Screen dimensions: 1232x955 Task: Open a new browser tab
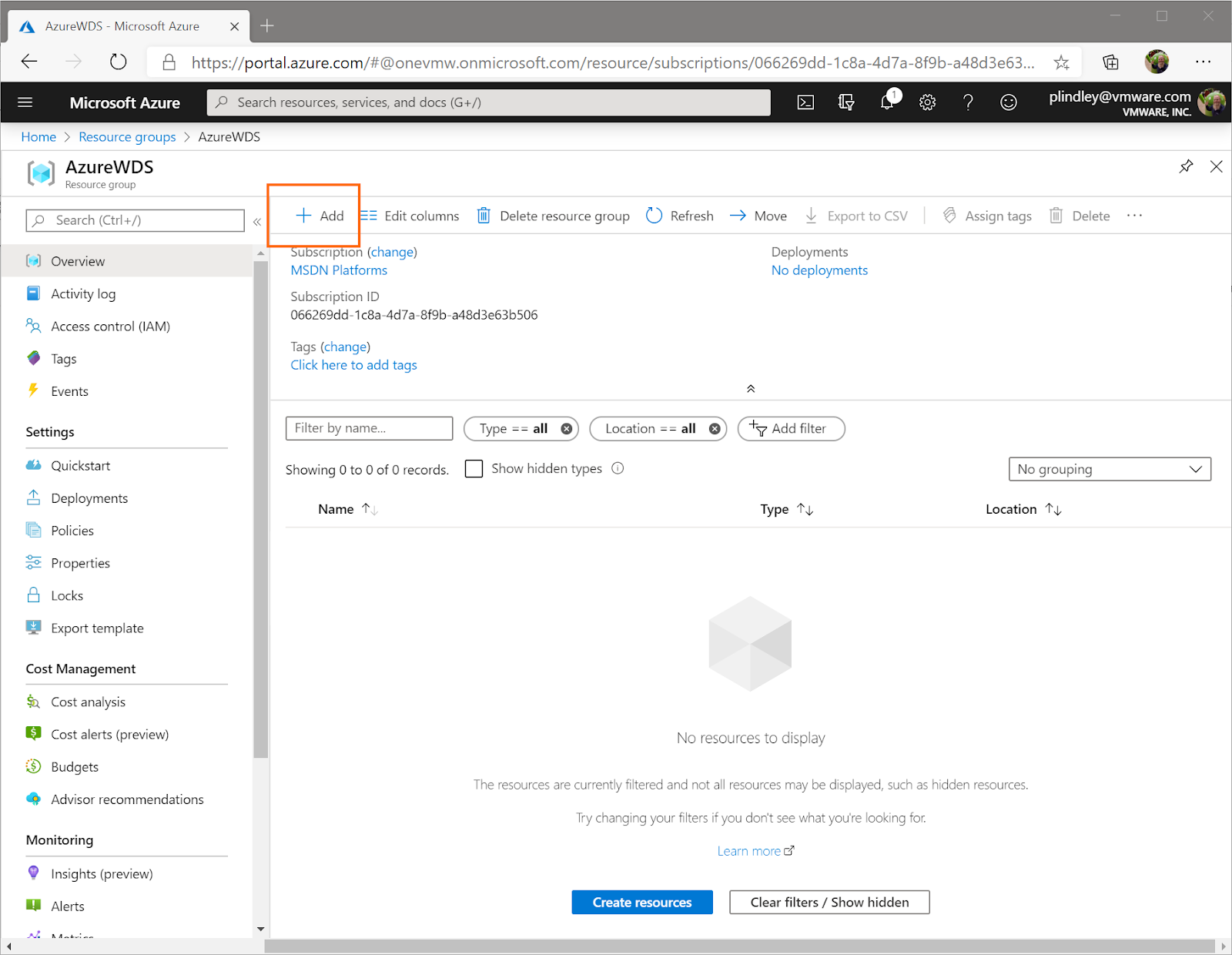pos(267,26)
